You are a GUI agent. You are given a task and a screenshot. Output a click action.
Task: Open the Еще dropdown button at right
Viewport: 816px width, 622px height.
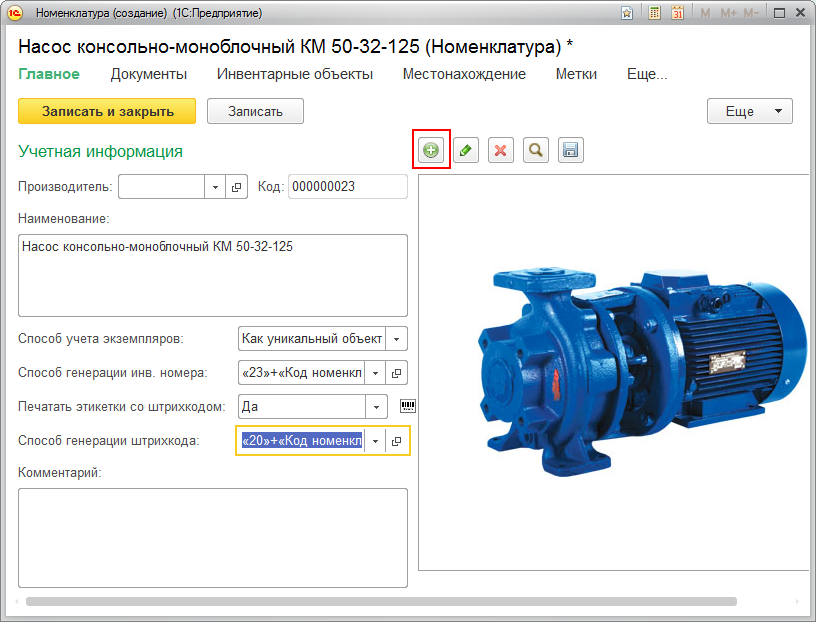[749, 111]
